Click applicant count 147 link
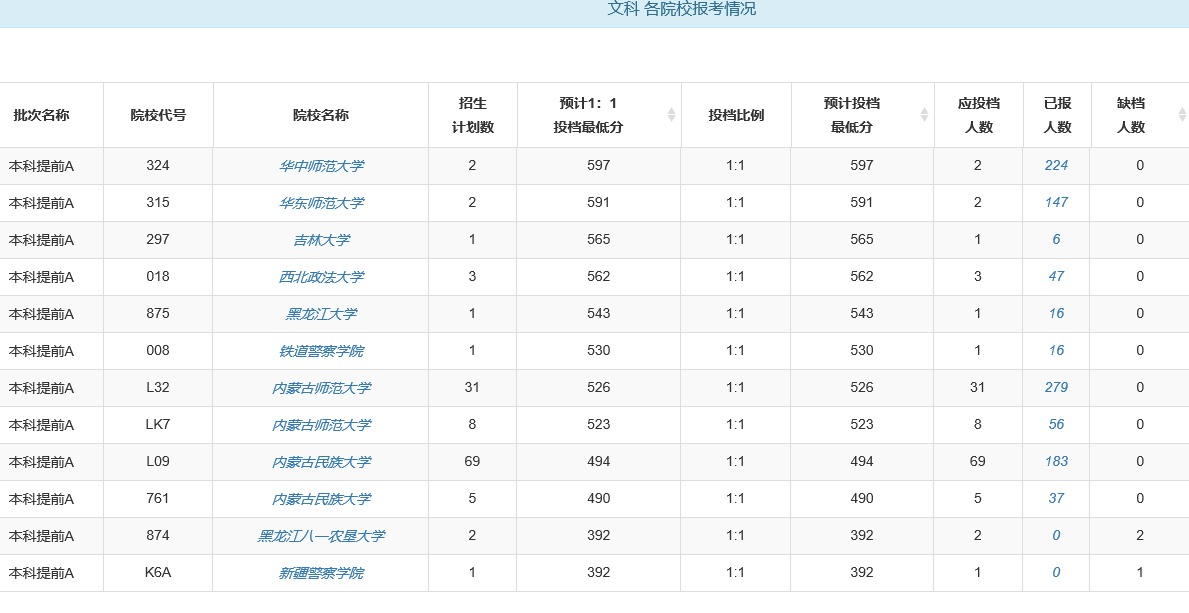Image resolution: width=1189 pixels, height=613 pixels. coord(1056,203)
